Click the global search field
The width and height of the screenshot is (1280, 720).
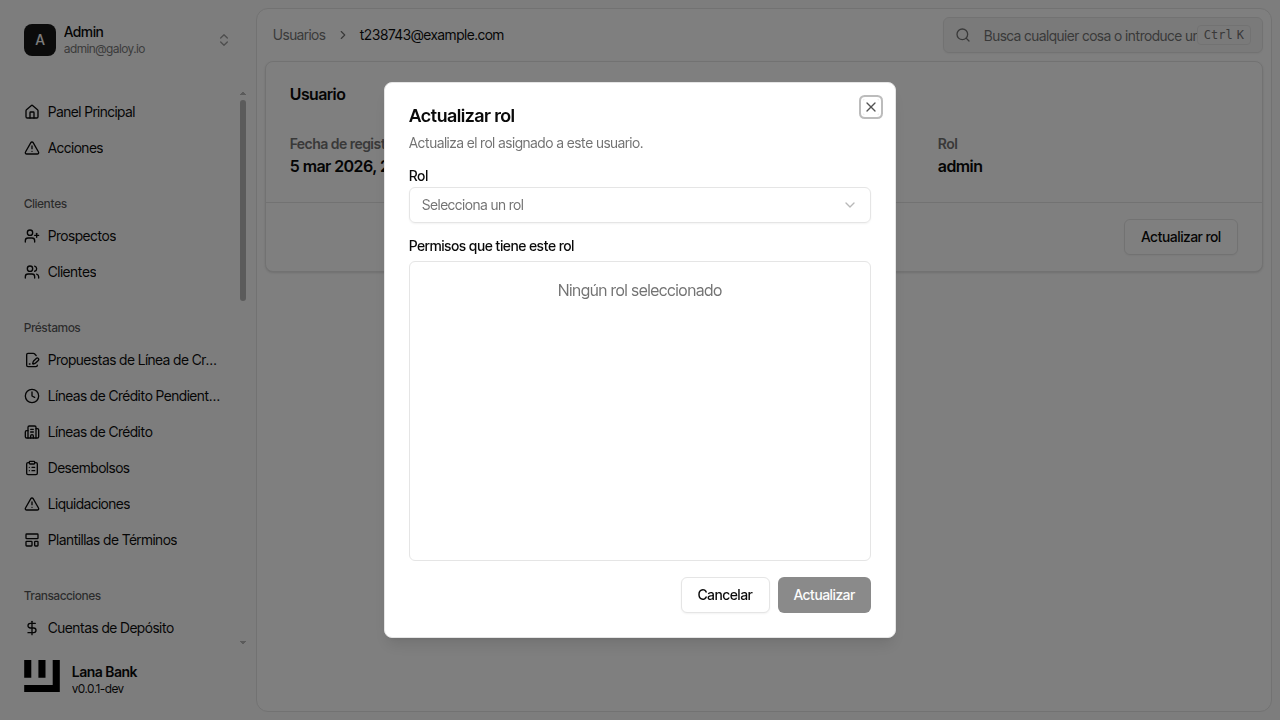[1100, 35]
